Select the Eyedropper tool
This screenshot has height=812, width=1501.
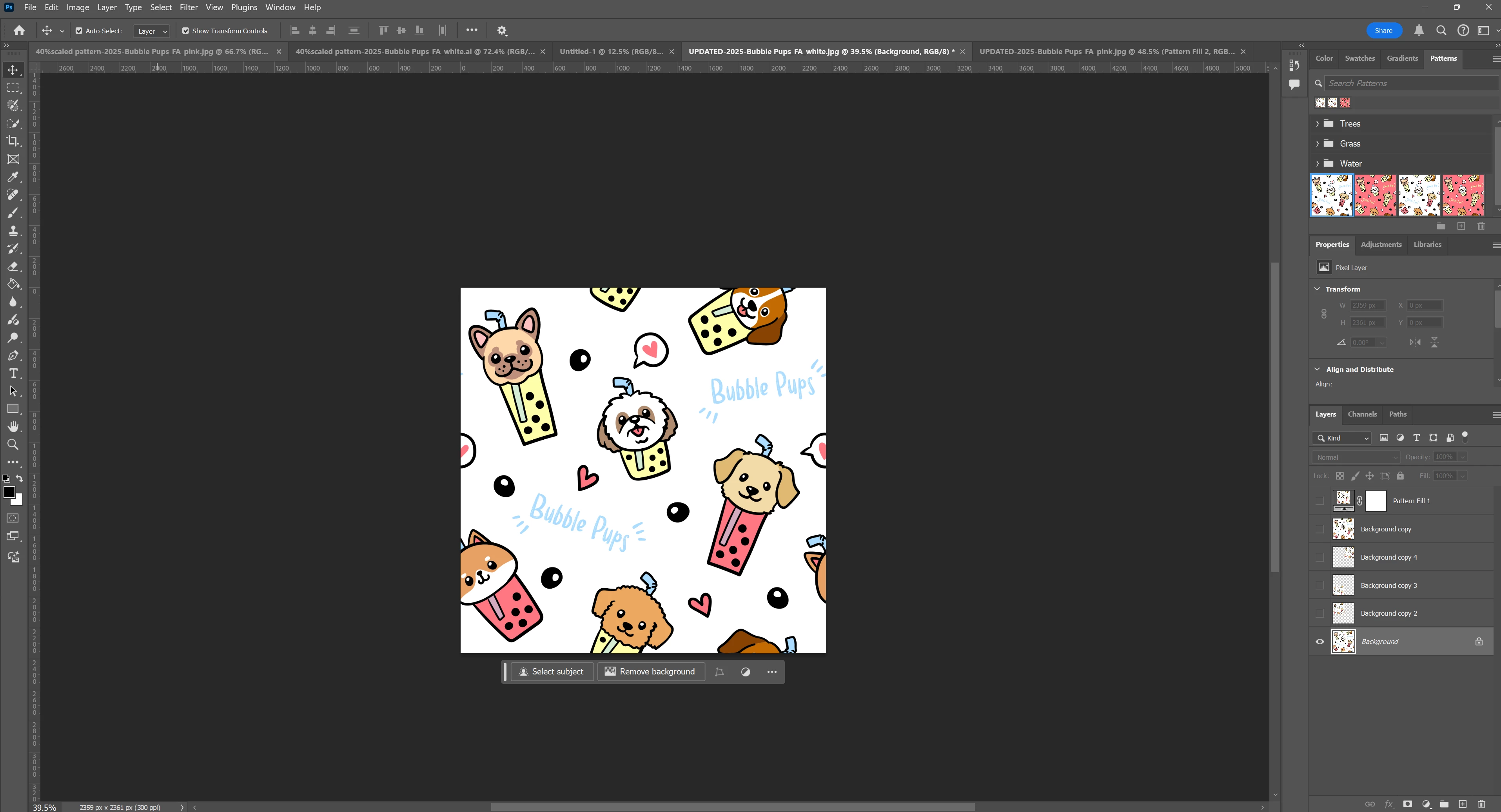coord(13,177)
